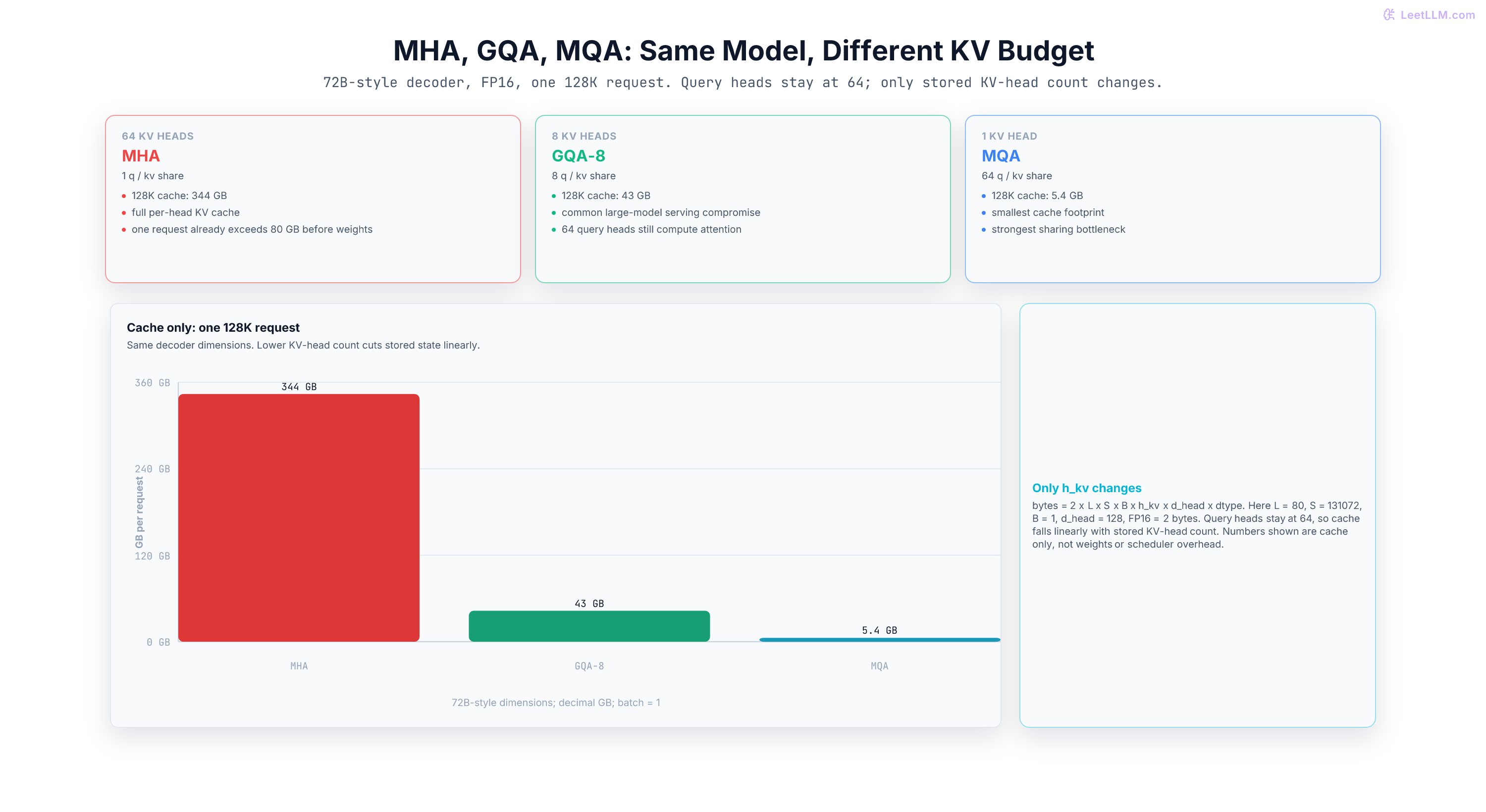Viewport: 1486px width, 812px height.
Task: Click the MHA x-axis label
Action: click(299, 665)
